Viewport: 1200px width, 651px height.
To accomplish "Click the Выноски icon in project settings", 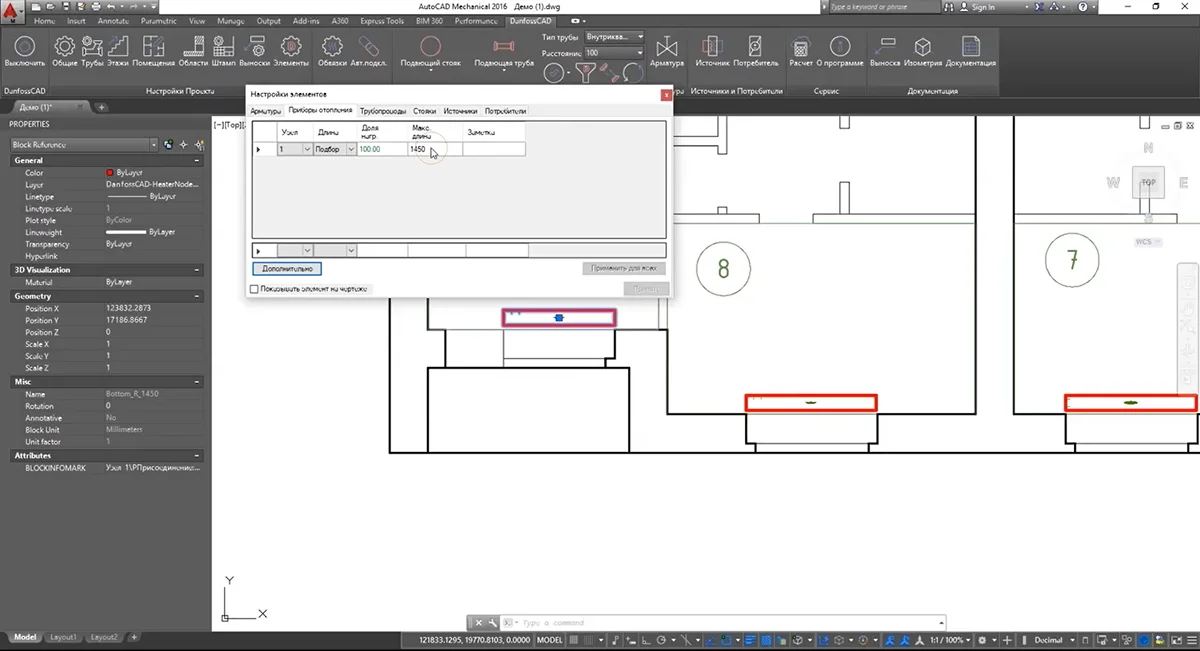I will [256, 46].
